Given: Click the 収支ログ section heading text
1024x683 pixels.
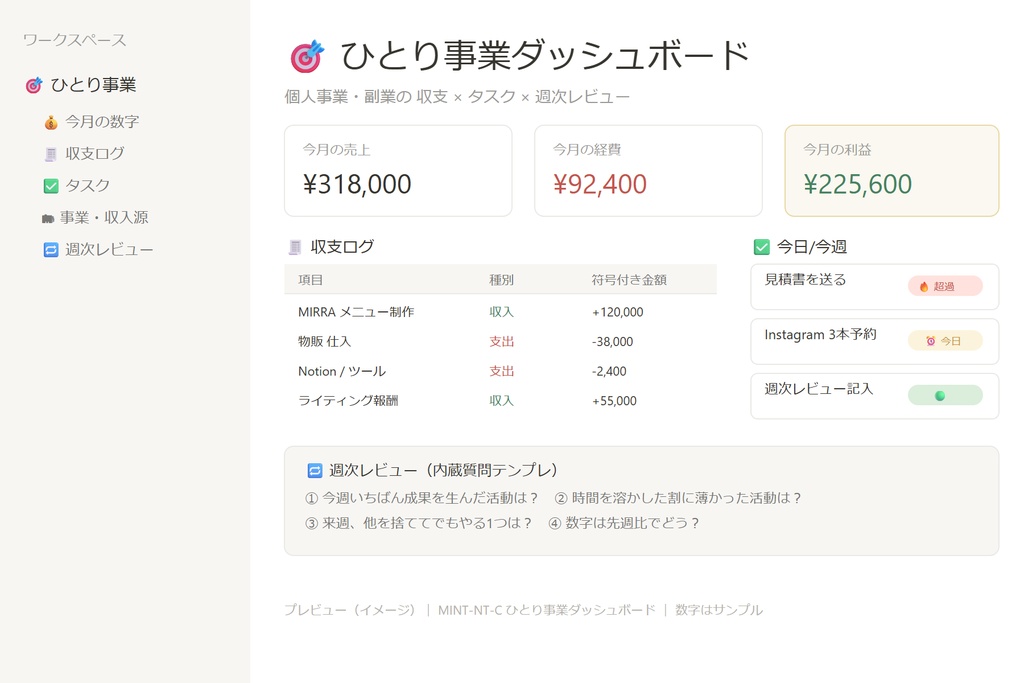Looking at the screenshot, I should point(342,247).
